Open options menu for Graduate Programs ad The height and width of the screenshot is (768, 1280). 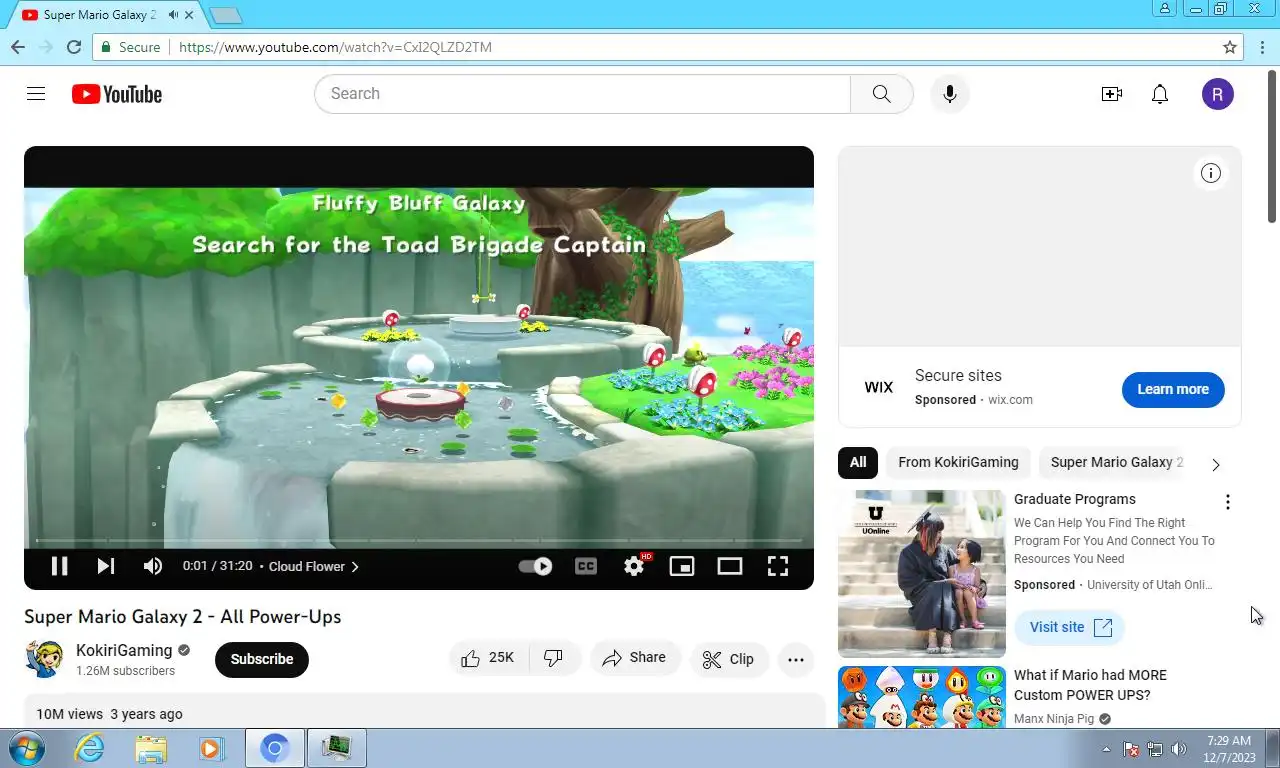(x=1228, y=502)
